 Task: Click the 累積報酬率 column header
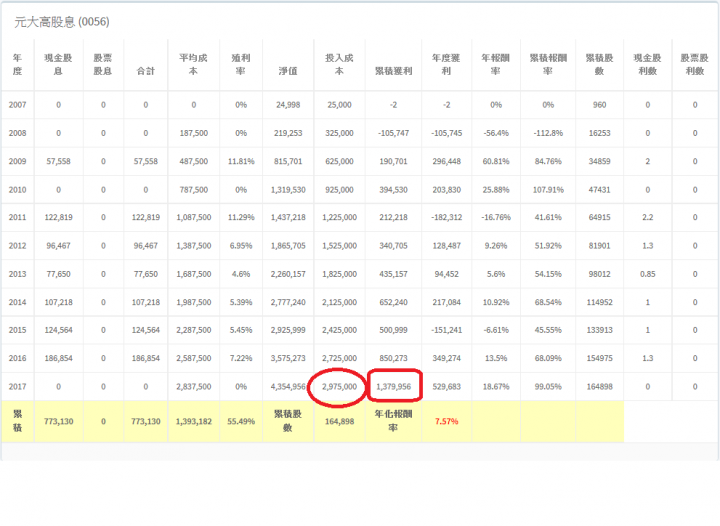[x=548, y=64]
